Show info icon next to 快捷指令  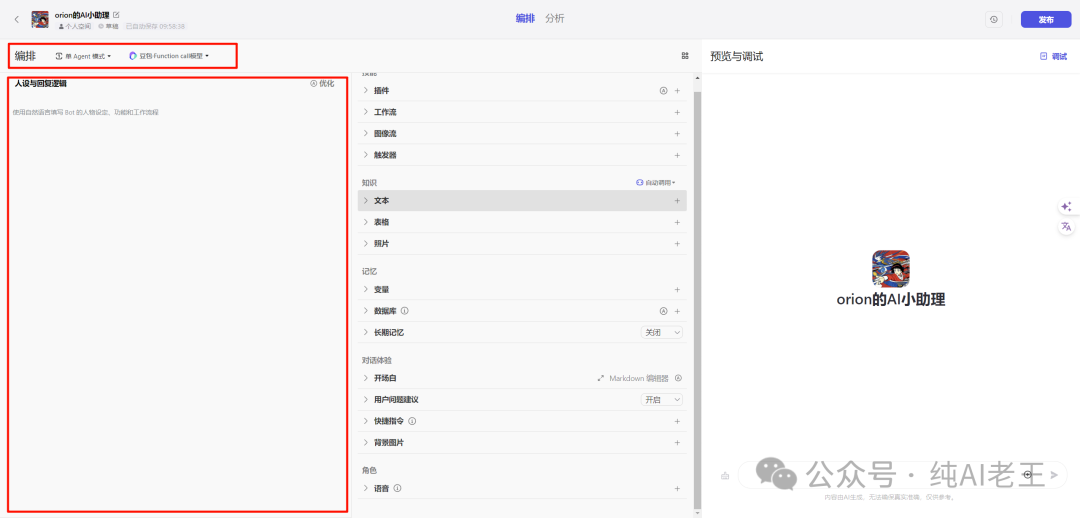pyautogui.click(x=412, y=421)
